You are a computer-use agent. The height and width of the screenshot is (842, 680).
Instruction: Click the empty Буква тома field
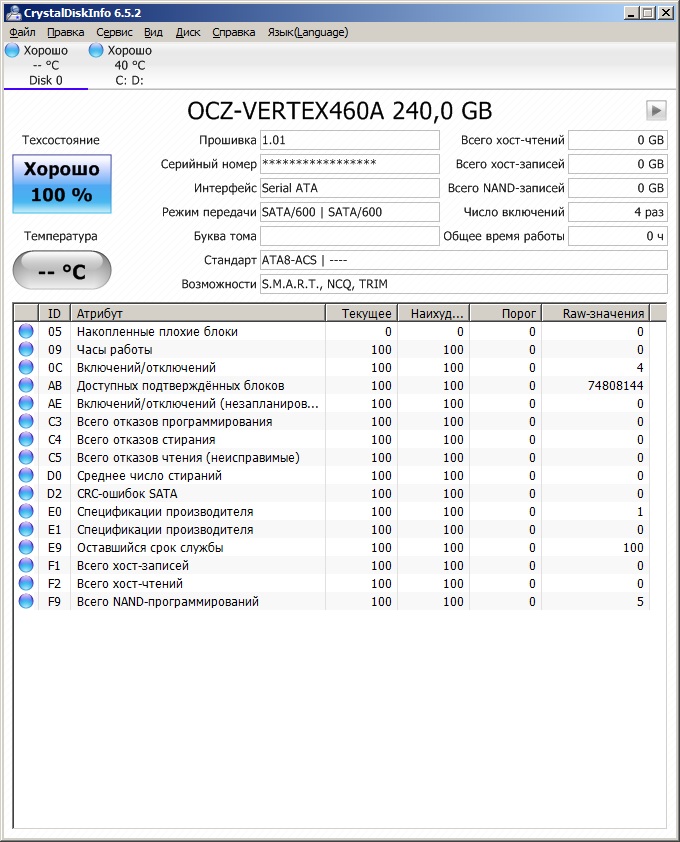pos(350,236)
